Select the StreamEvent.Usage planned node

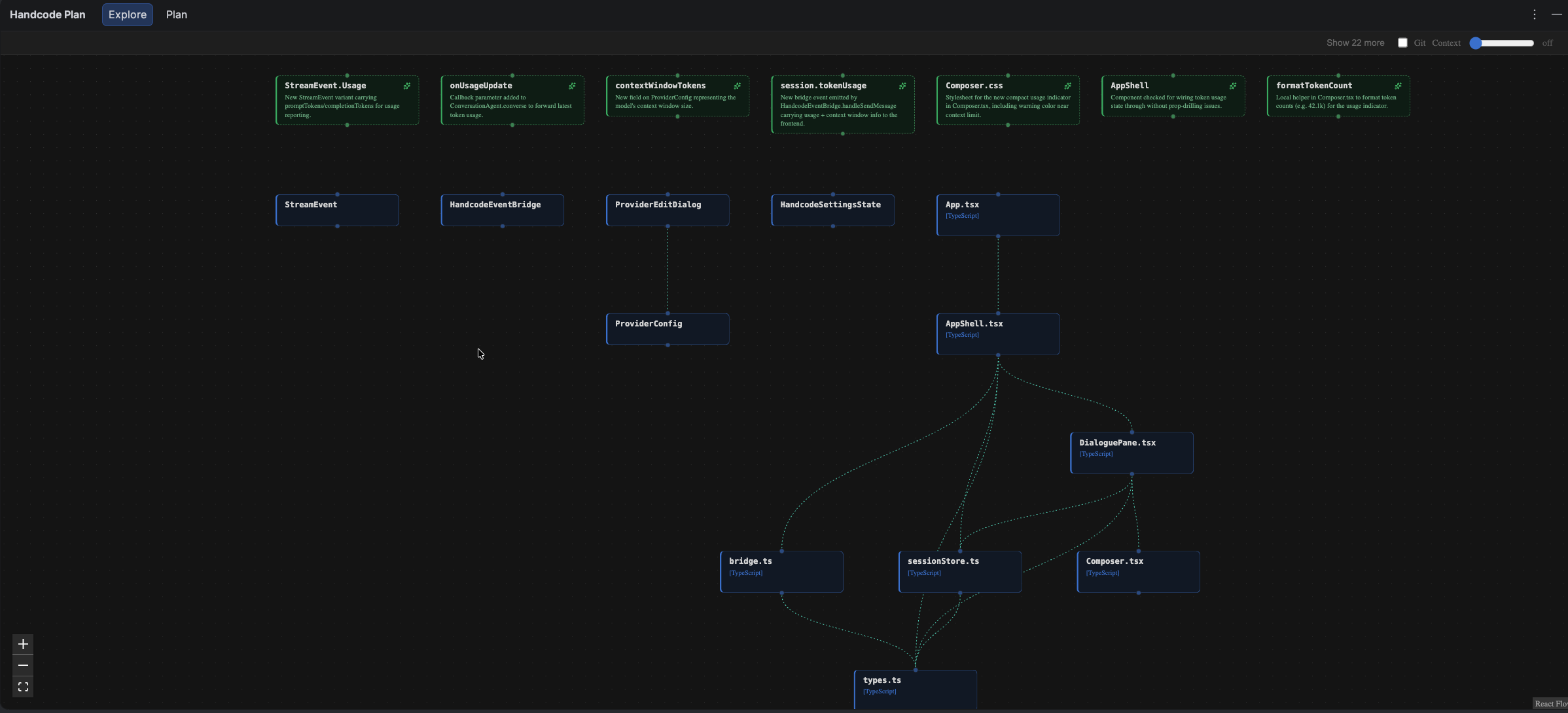tap(347, 100)
